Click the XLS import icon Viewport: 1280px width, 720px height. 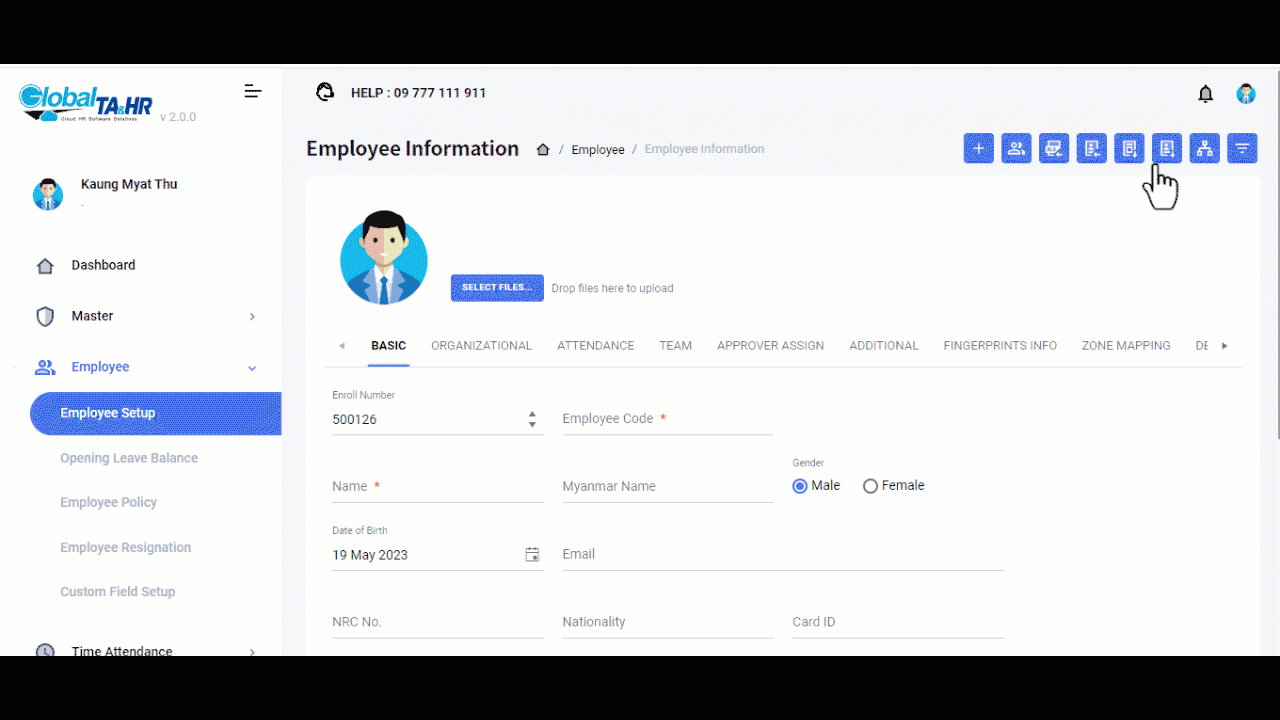1054,149
